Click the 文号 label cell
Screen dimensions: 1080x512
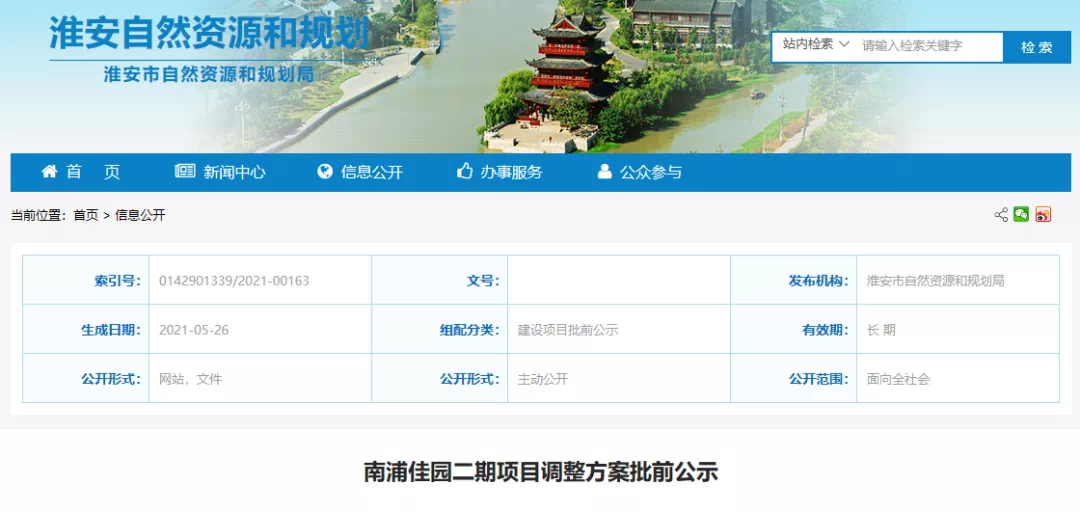point(440,280)
